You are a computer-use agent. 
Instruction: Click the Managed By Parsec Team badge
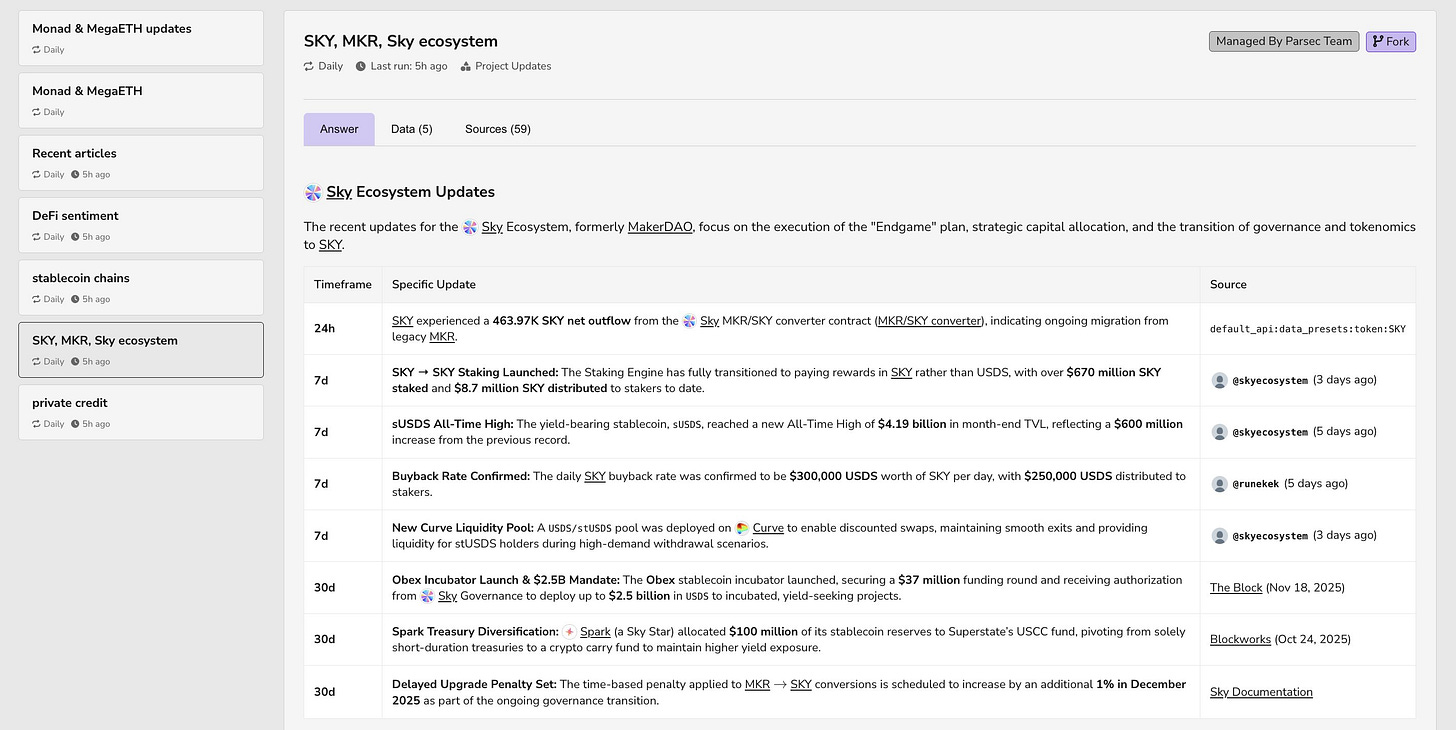pos(1284,41)
